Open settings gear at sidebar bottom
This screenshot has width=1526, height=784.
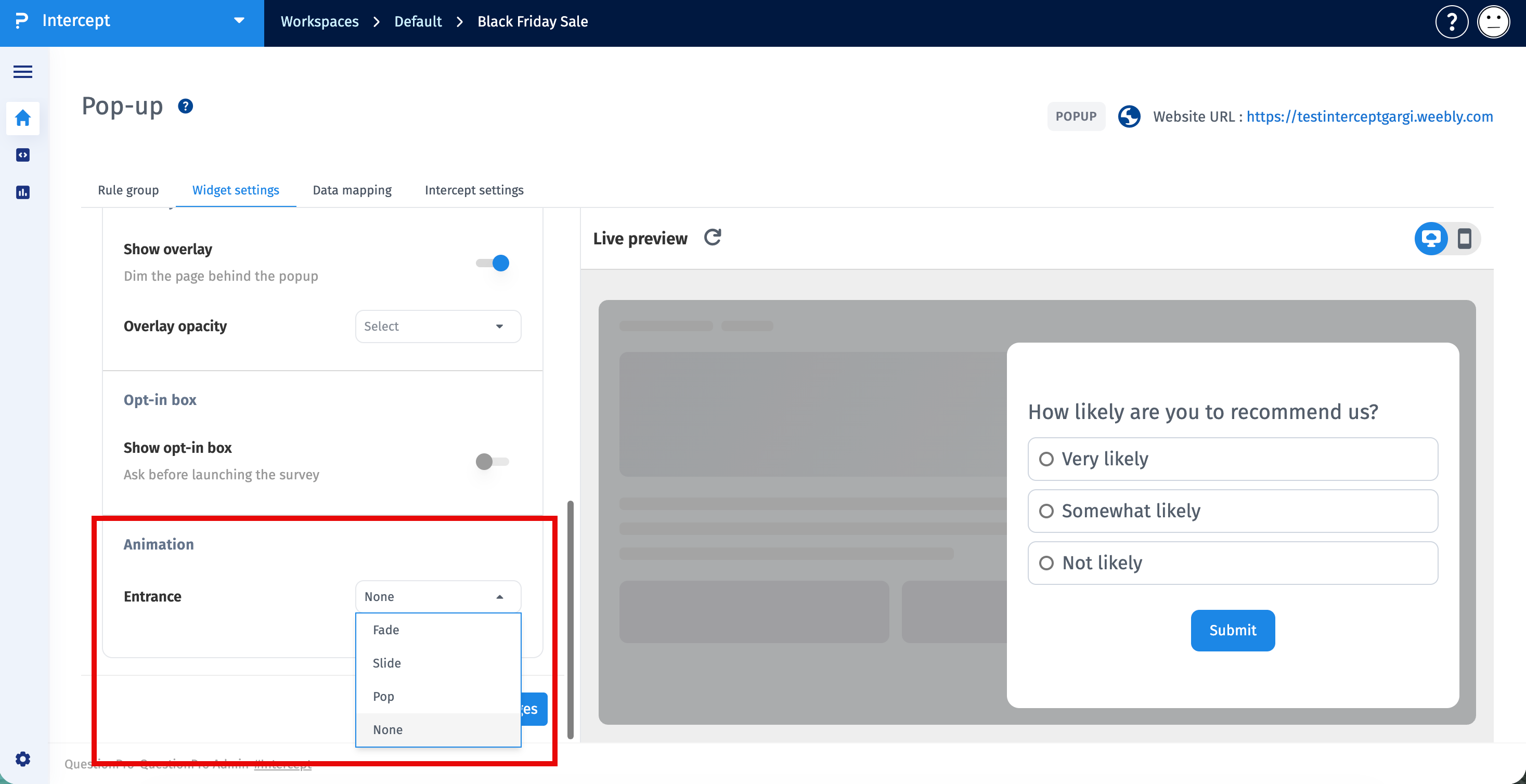coord(22,759)
